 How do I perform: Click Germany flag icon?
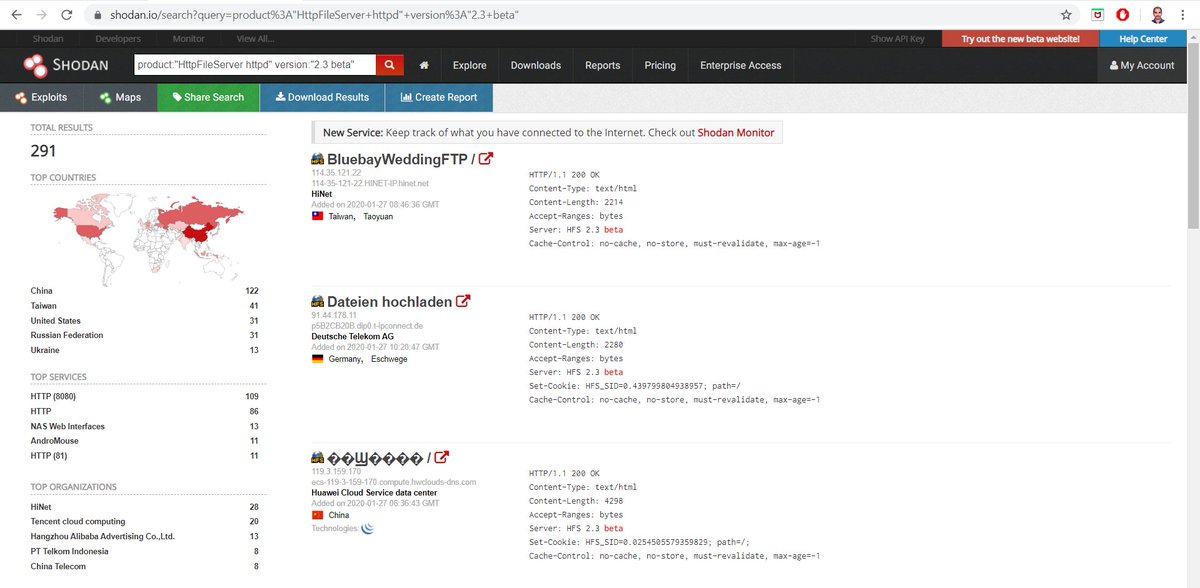(318, 358)
